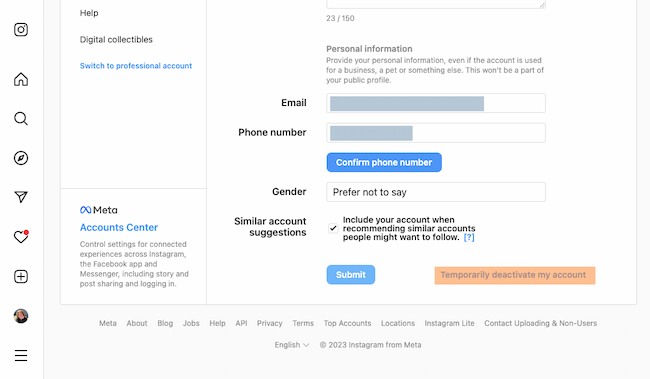Go to Home via house icon

click(21, 79)
